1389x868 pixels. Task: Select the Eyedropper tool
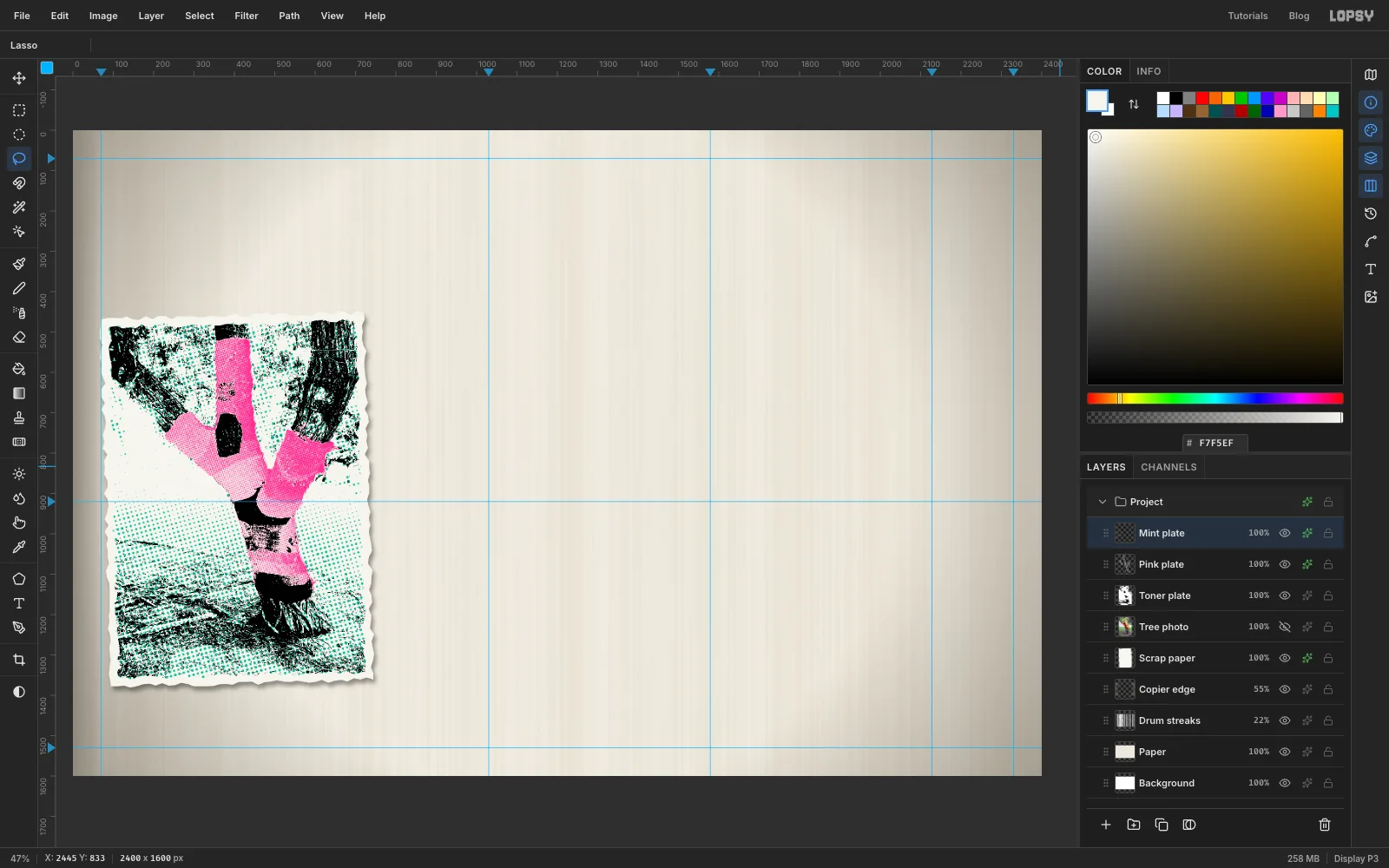click(x=19, y=547)
